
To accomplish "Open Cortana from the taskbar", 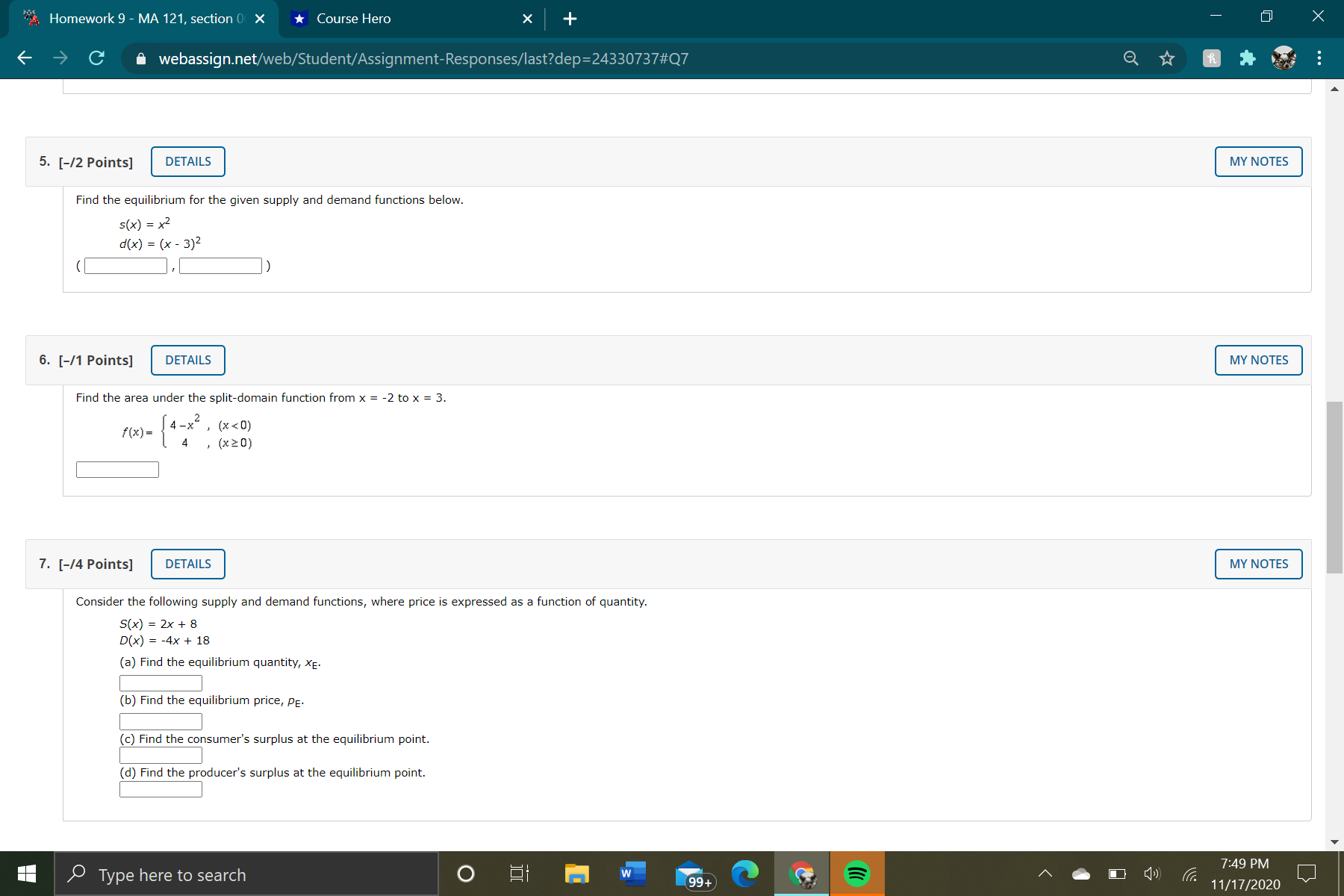I will click(x=465, y=874).
